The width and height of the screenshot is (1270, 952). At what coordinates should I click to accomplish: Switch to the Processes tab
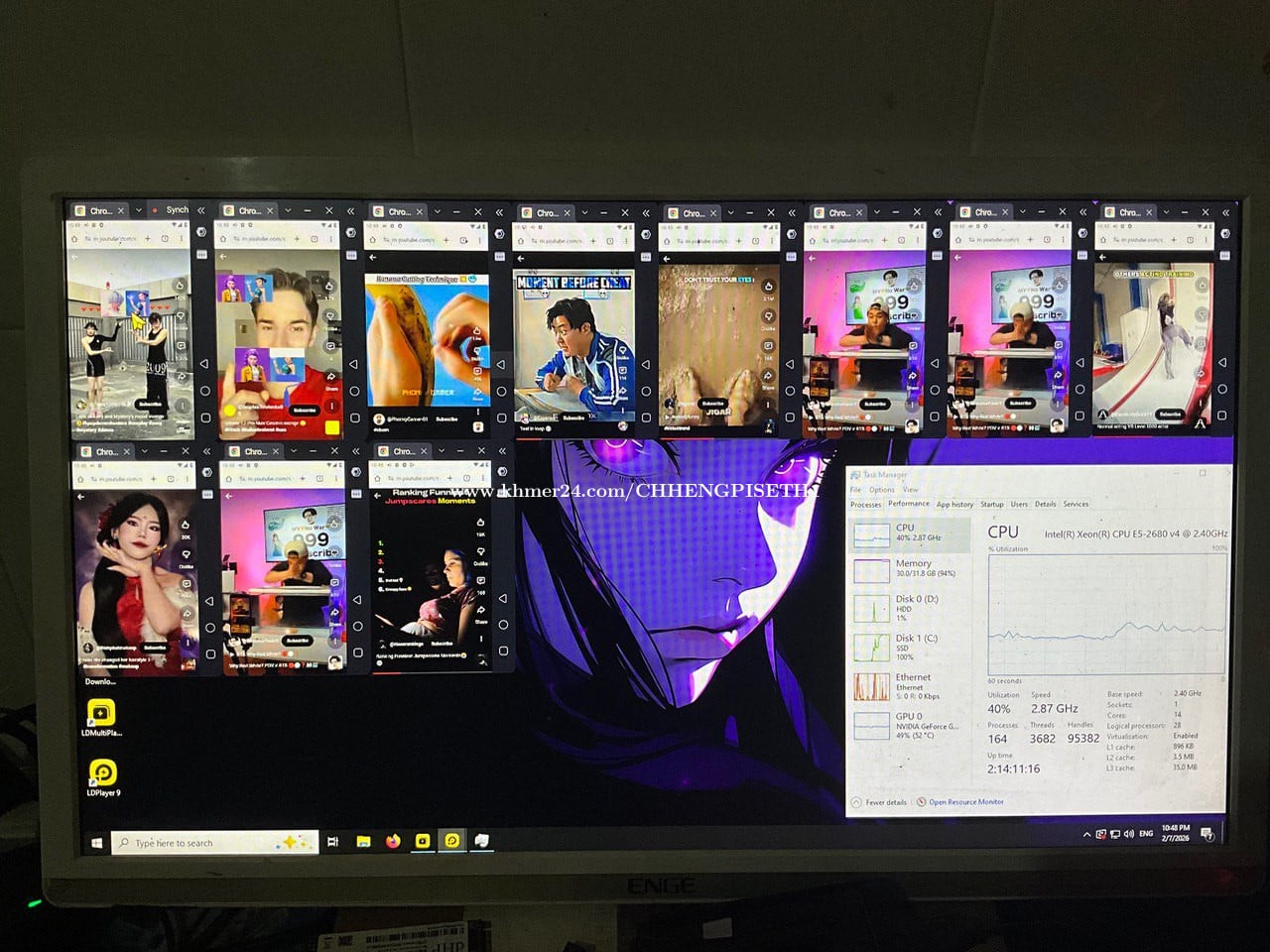pyautogui.click(x=865, y=505)
